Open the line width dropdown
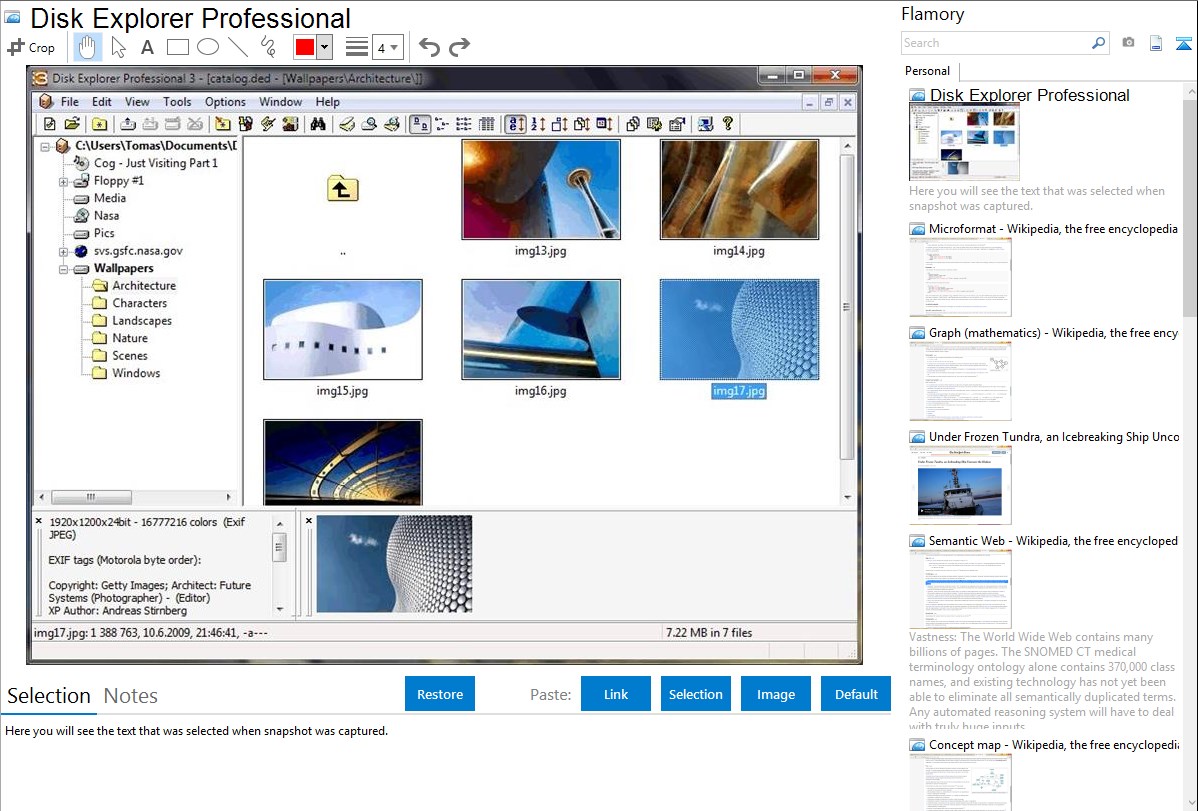 point(387,48)
